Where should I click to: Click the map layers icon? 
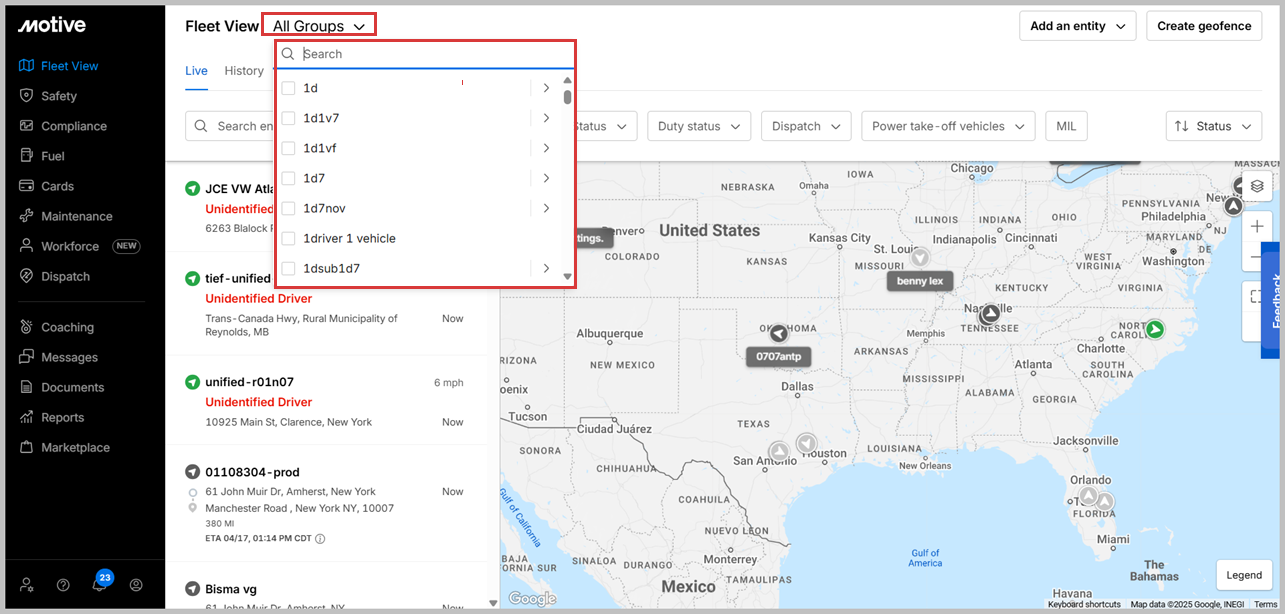[x=1257, y=186]
